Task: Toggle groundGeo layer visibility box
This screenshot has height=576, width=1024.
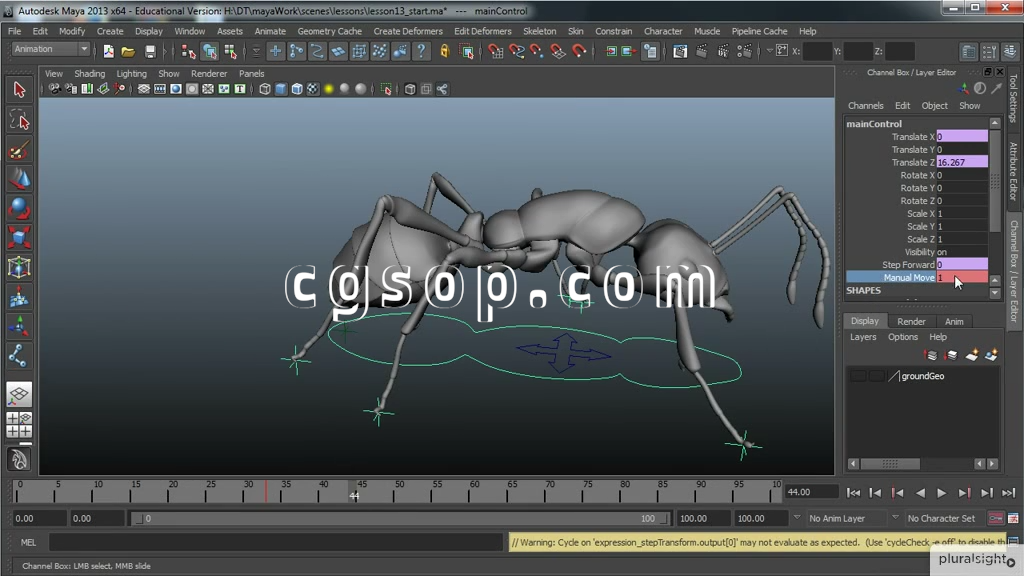Action: coord(858,376)
